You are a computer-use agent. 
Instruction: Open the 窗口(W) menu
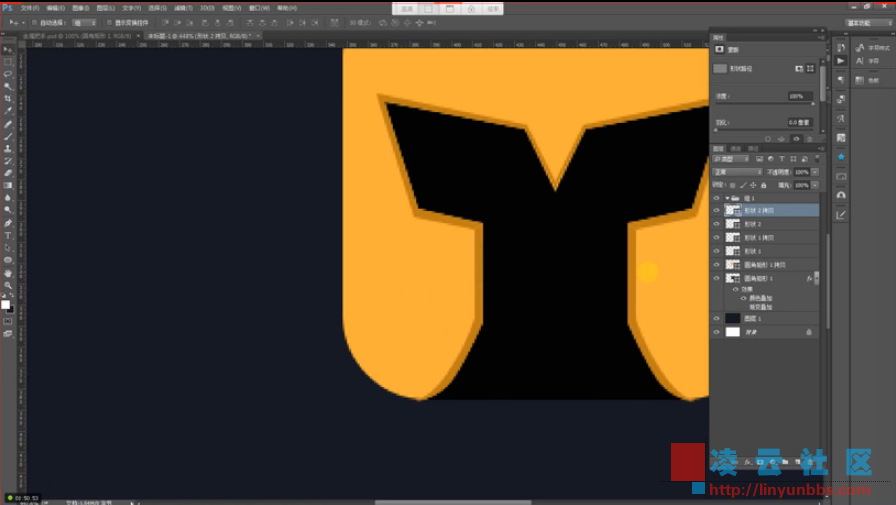259,8
